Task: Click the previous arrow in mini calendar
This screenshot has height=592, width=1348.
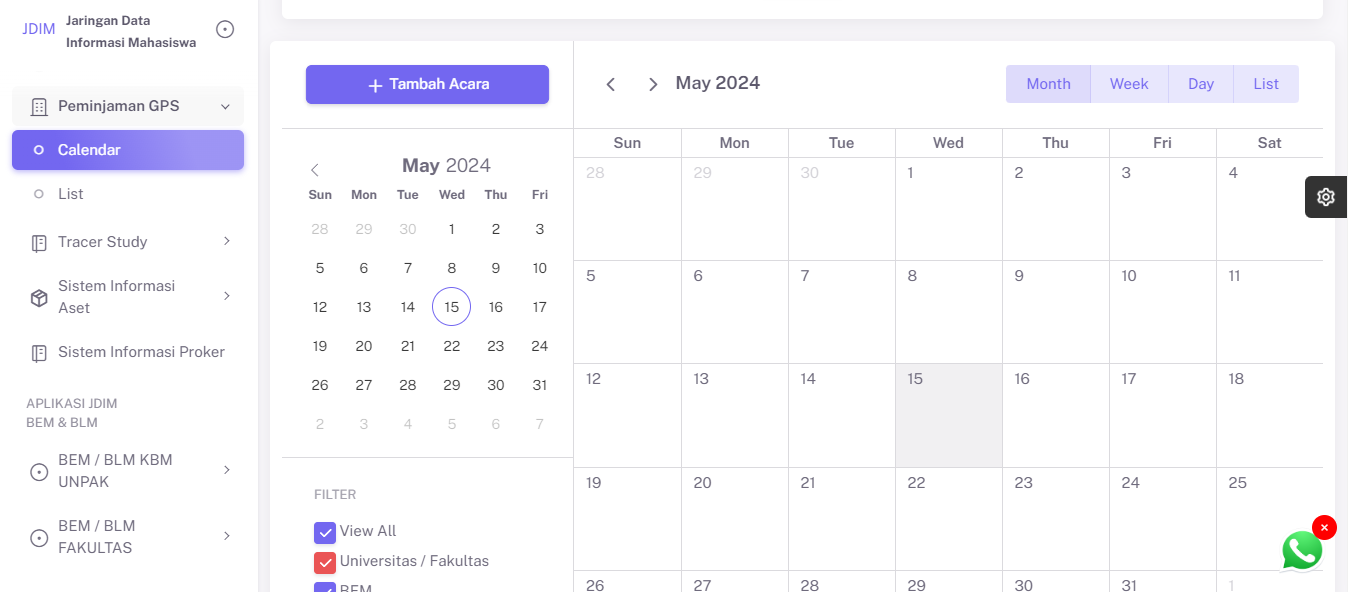Action: 315,170
